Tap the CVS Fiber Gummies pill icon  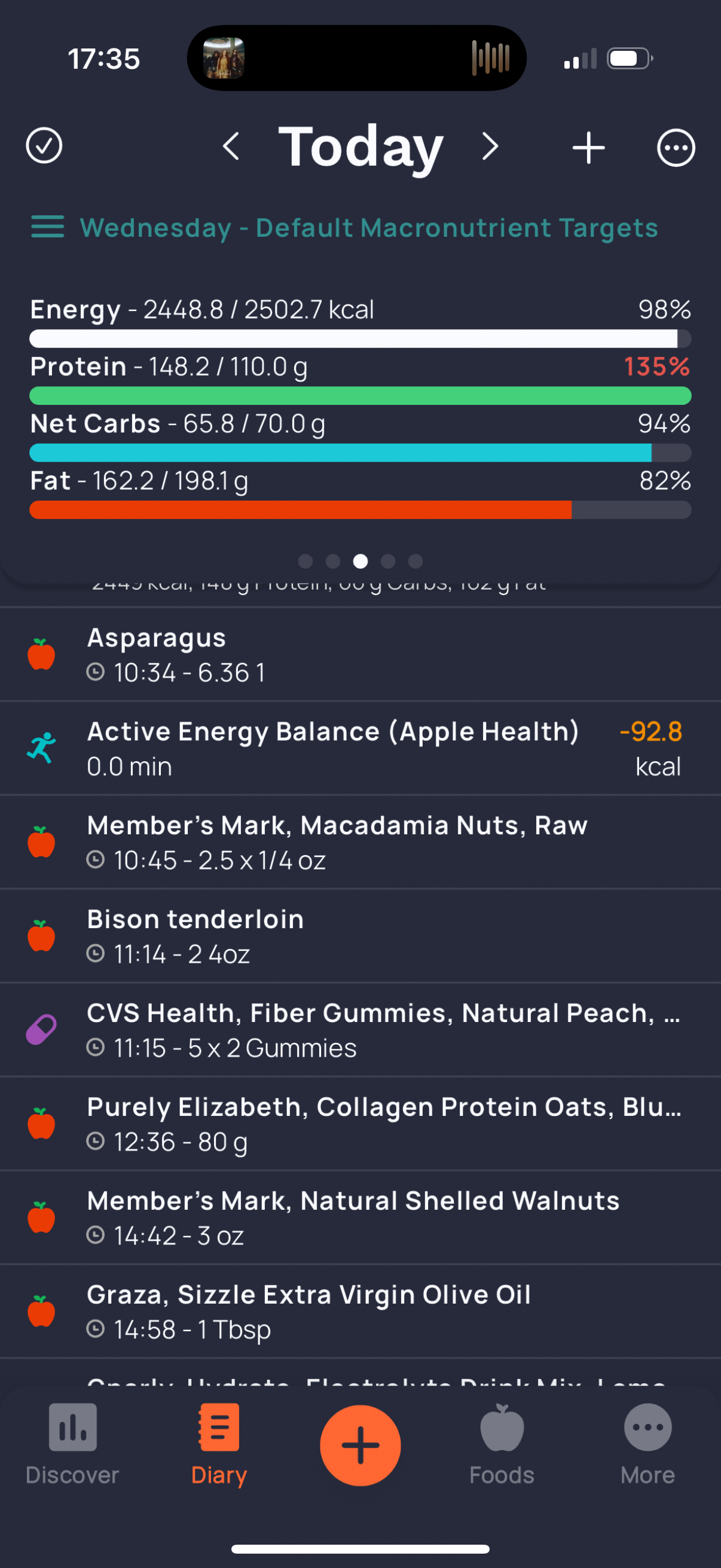(41, 1030)
